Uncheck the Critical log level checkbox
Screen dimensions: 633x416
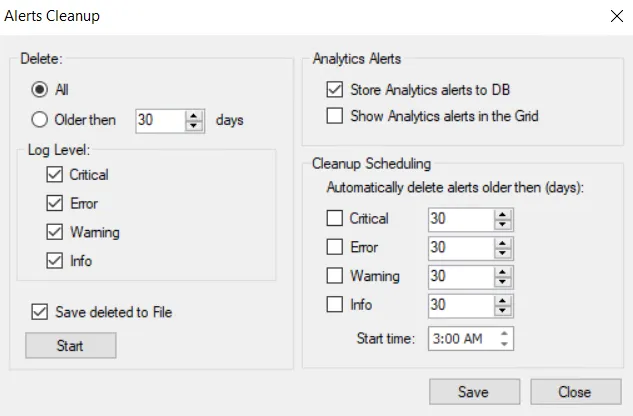point(54,174)
